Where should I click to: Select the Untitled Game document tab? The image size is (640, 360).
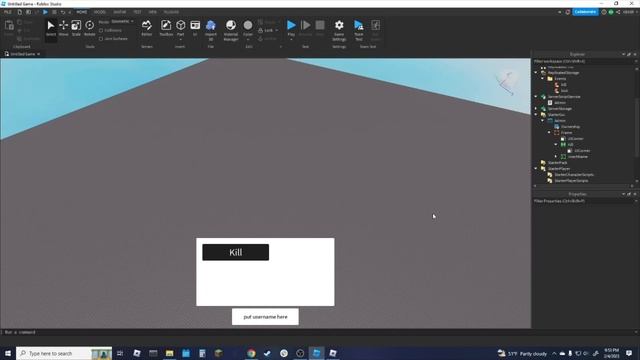click(22, 54)
